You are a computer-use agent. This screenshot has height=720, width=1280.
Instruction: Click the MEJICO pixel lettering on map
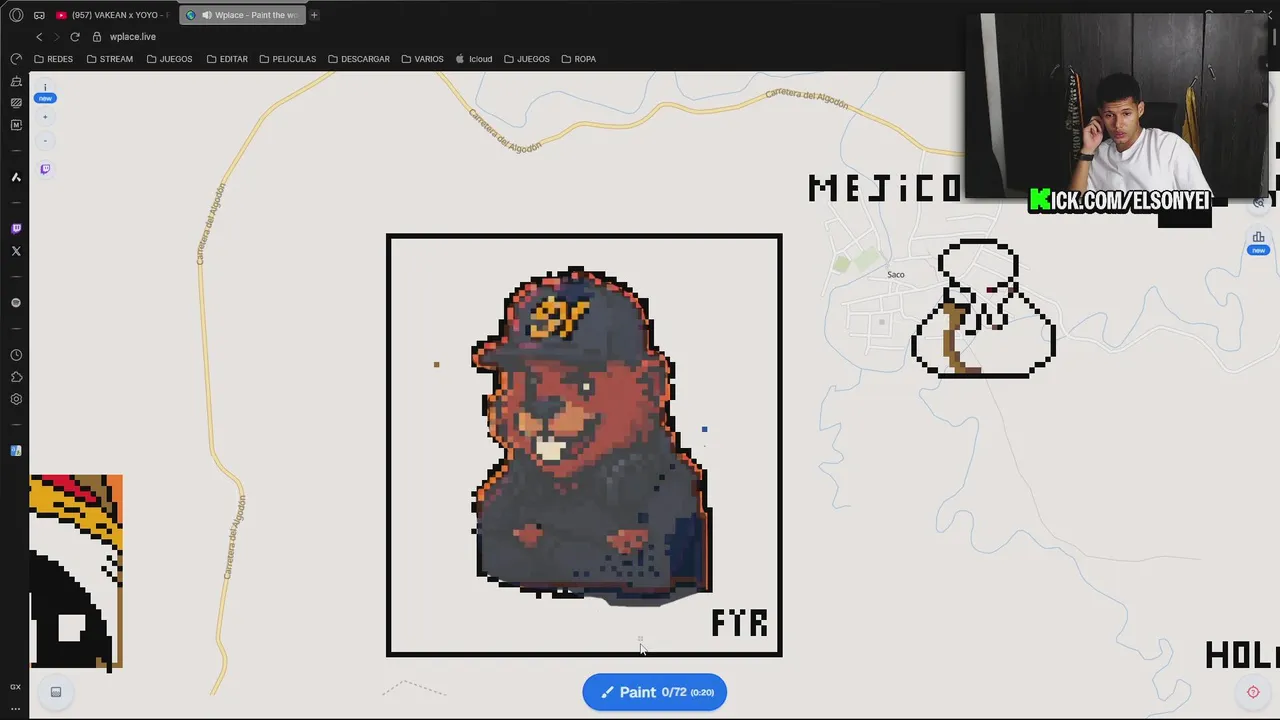tap(885, 188)
